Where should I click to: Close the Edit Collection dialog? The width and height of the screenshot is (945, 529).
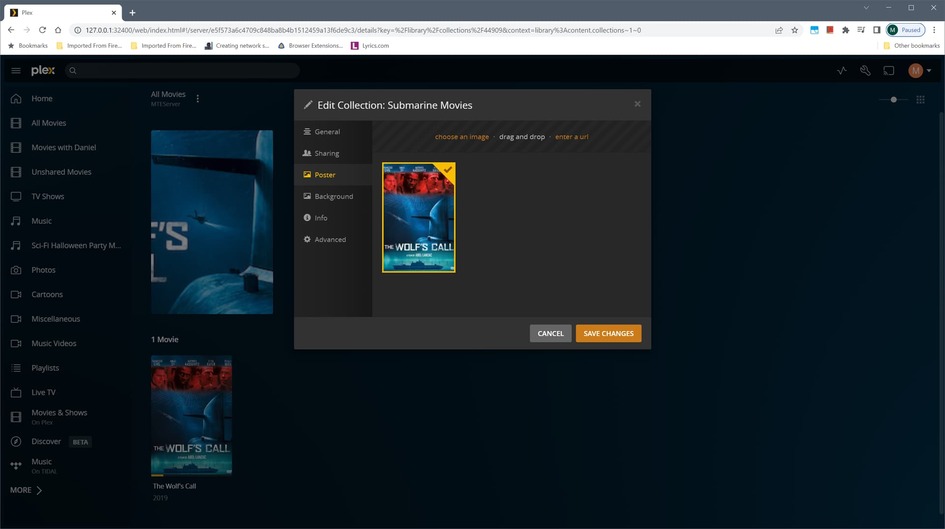pyautogui.click(x=637, y=104)
